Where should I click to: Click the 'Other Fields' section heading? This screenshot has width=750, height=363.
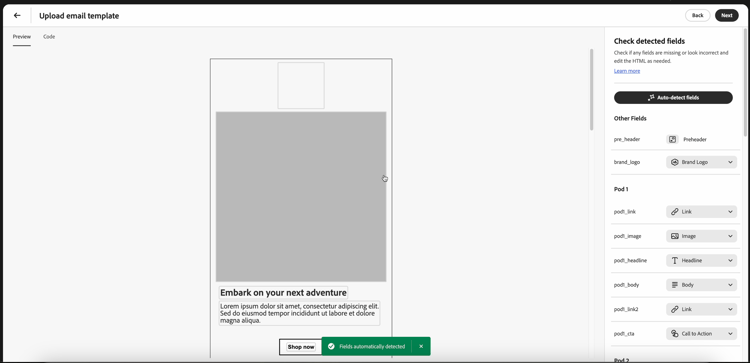click(630, 119)
